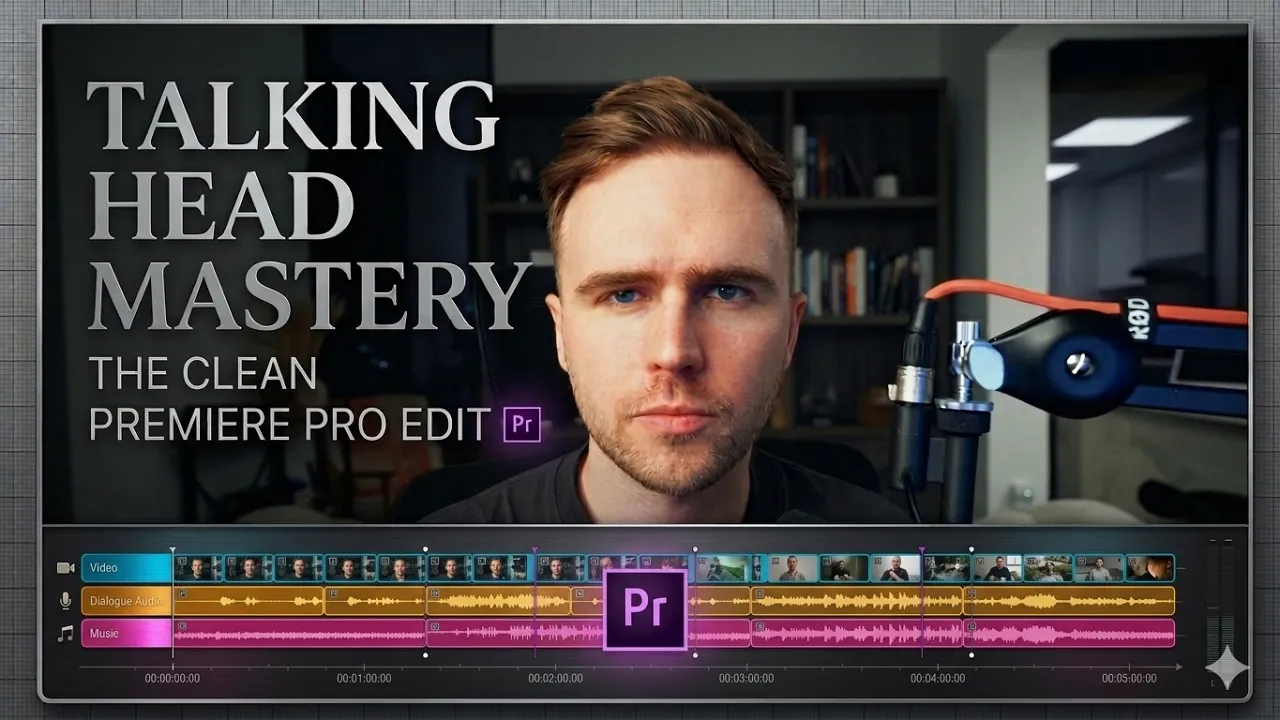Click the small Pr logo after the subtitle
1280x720 pixels.
tap(521, 423)
